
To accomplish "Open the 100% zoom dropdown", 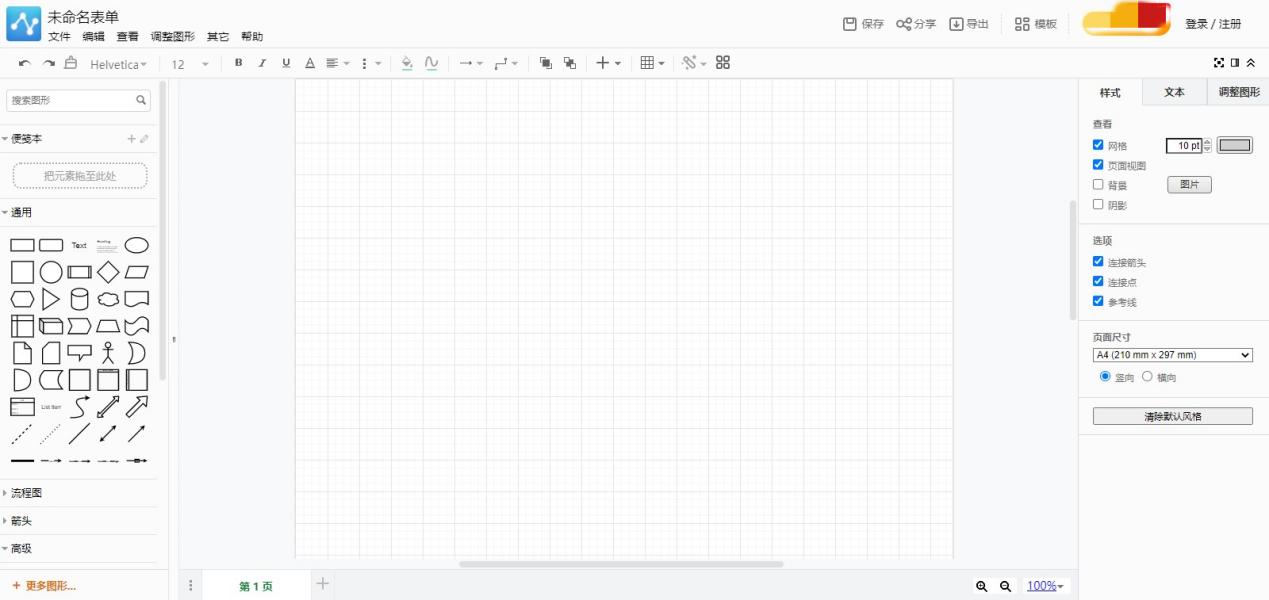I will 1044,587.
